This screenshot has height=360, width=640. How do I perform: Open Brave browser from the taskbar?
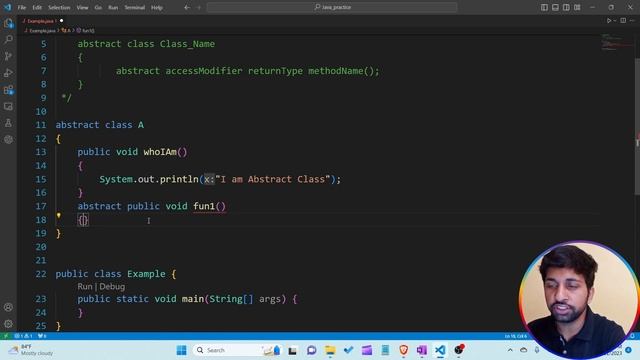click(404, 350)
